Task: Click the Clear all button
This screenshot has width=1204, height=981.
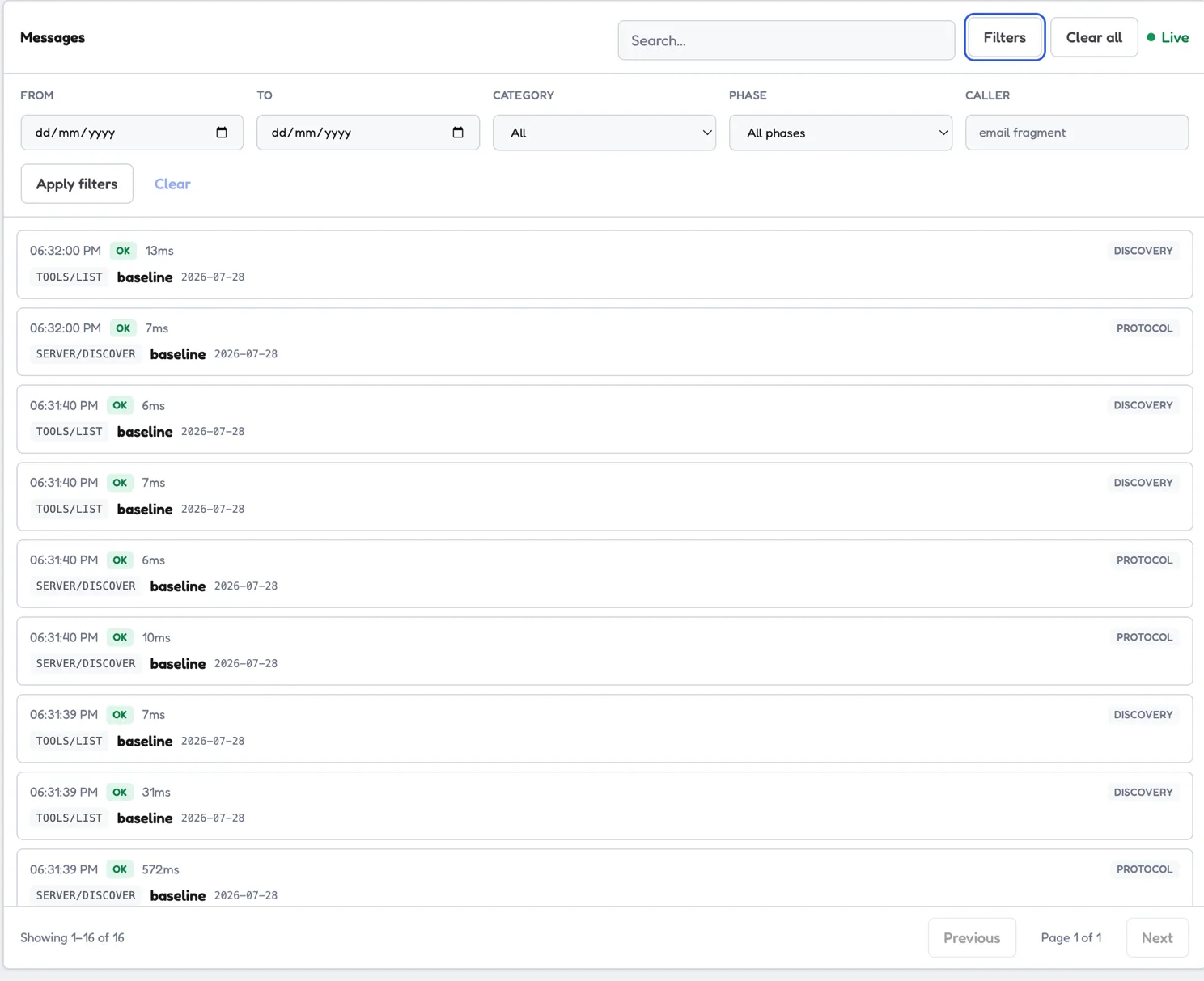Action: 1094,37
